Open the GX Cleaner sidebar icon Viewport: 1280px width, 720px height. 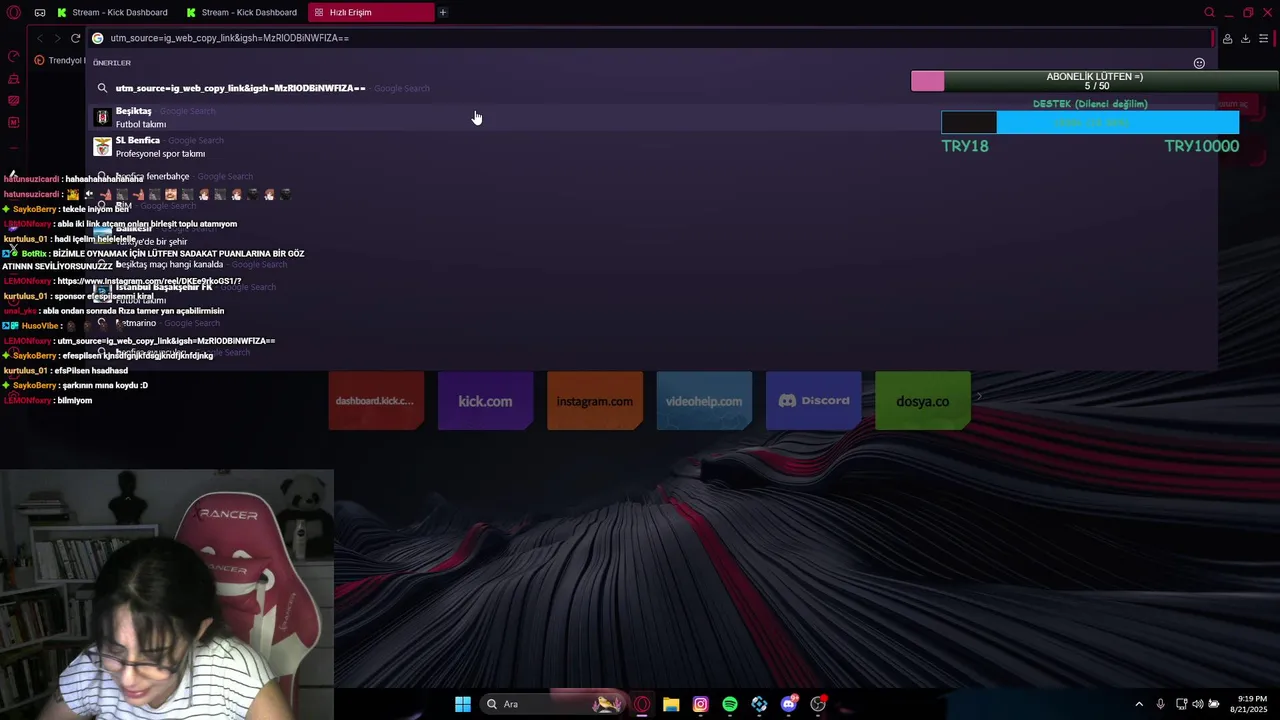[x=13, y=79]
